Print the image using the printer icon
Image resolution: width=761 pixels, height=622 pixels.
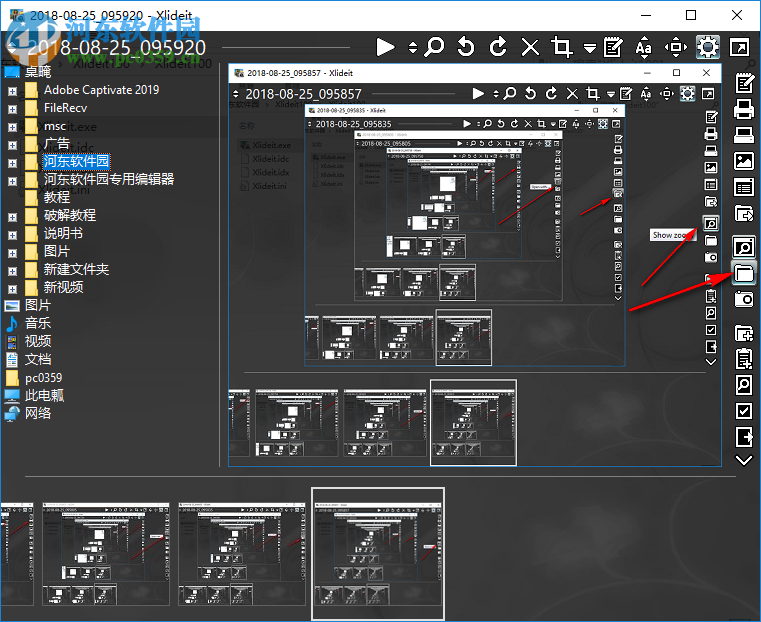pos(744,109)
